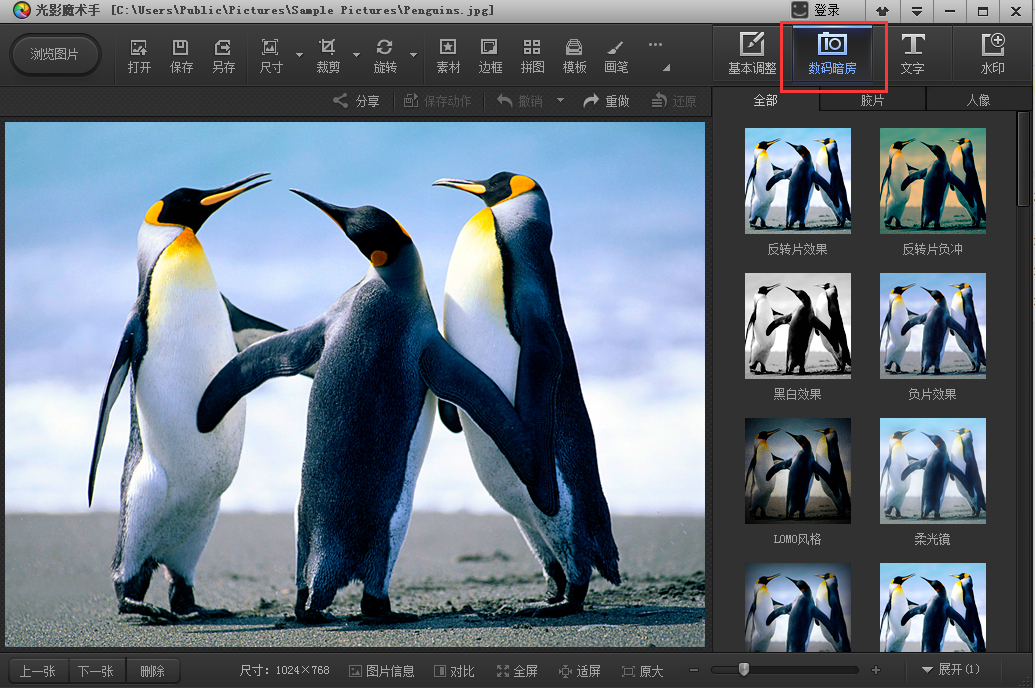Select the Brush (画笔) tool

point(616,55)
